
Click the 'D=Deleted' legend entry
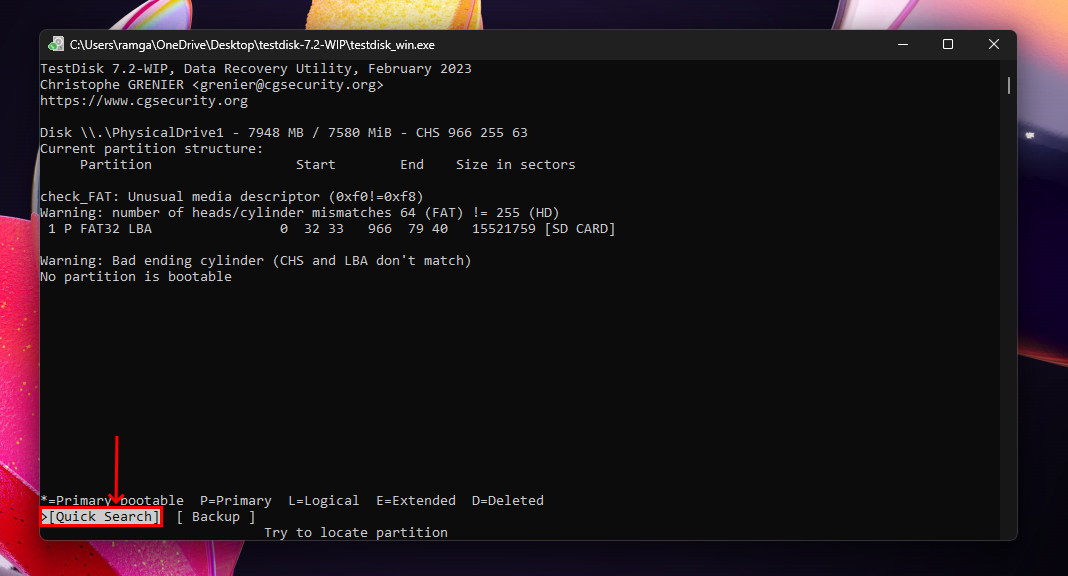click(x=508, y=500)
